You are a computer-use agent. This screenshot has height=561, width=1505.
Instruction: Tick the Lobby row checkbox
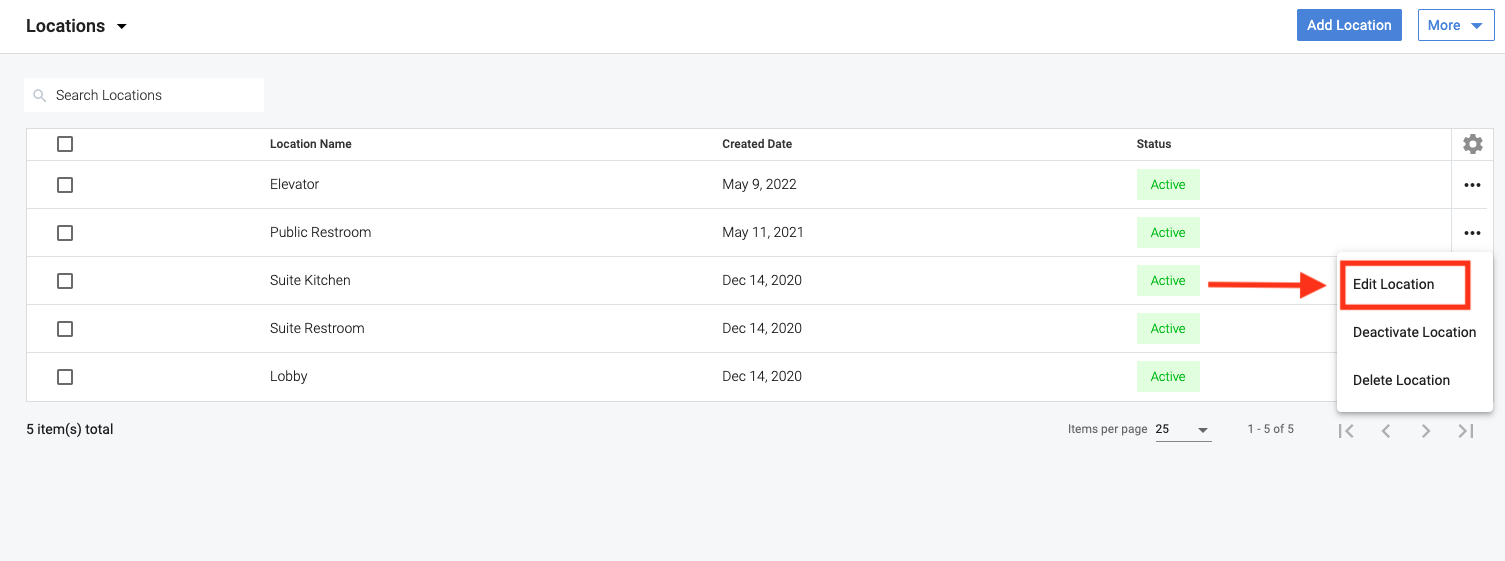pyautogui.click(x=65, y=377)
